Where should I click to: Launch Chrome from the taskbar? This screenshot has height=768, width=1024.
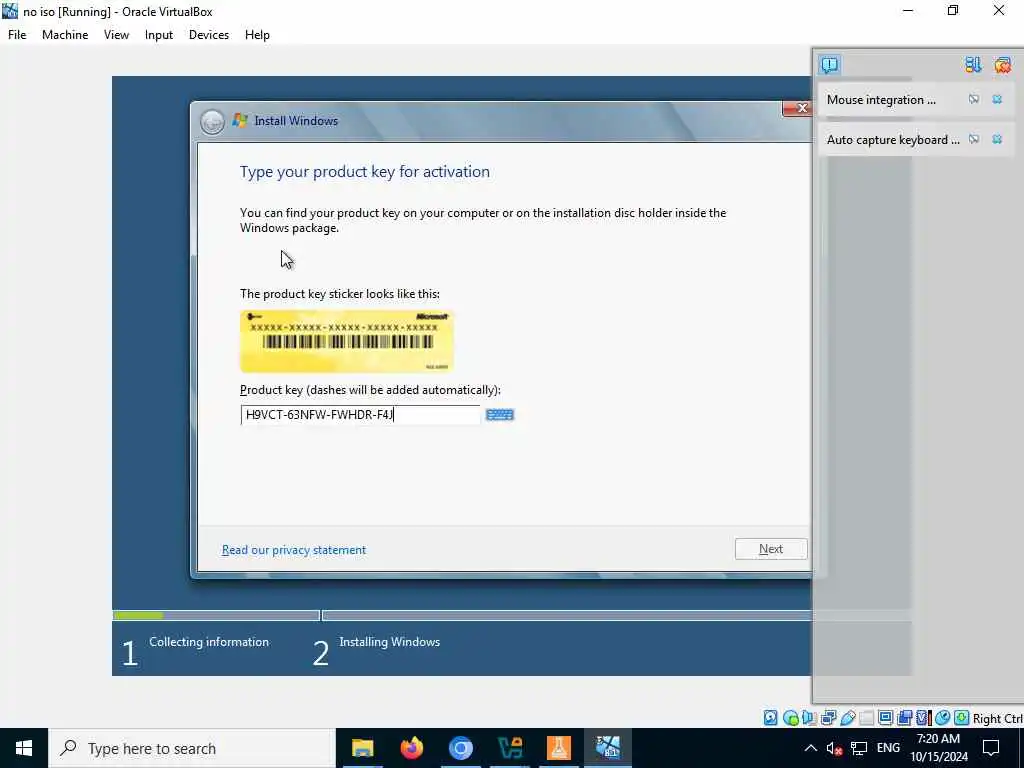[x=460, y=748]
